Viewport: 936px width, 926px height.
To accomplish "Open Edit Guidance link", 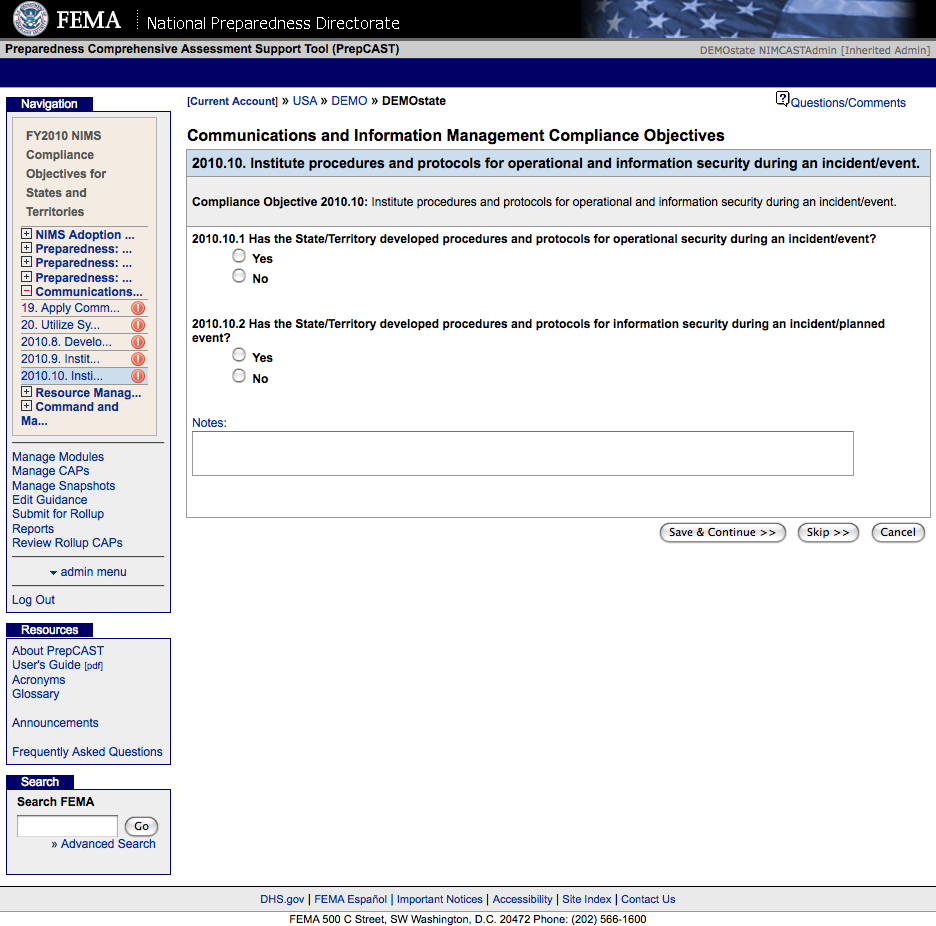I will (50, 500).
